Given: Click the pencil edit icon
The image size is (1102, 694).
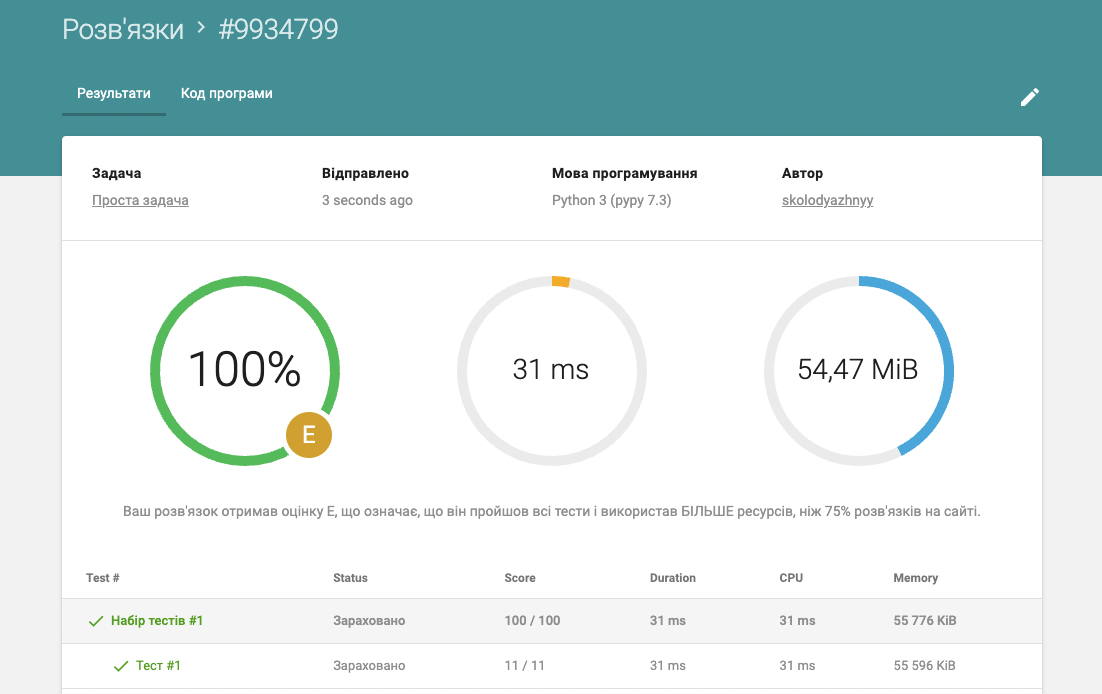Looking at the screenshot, I should click(1030, 97).
